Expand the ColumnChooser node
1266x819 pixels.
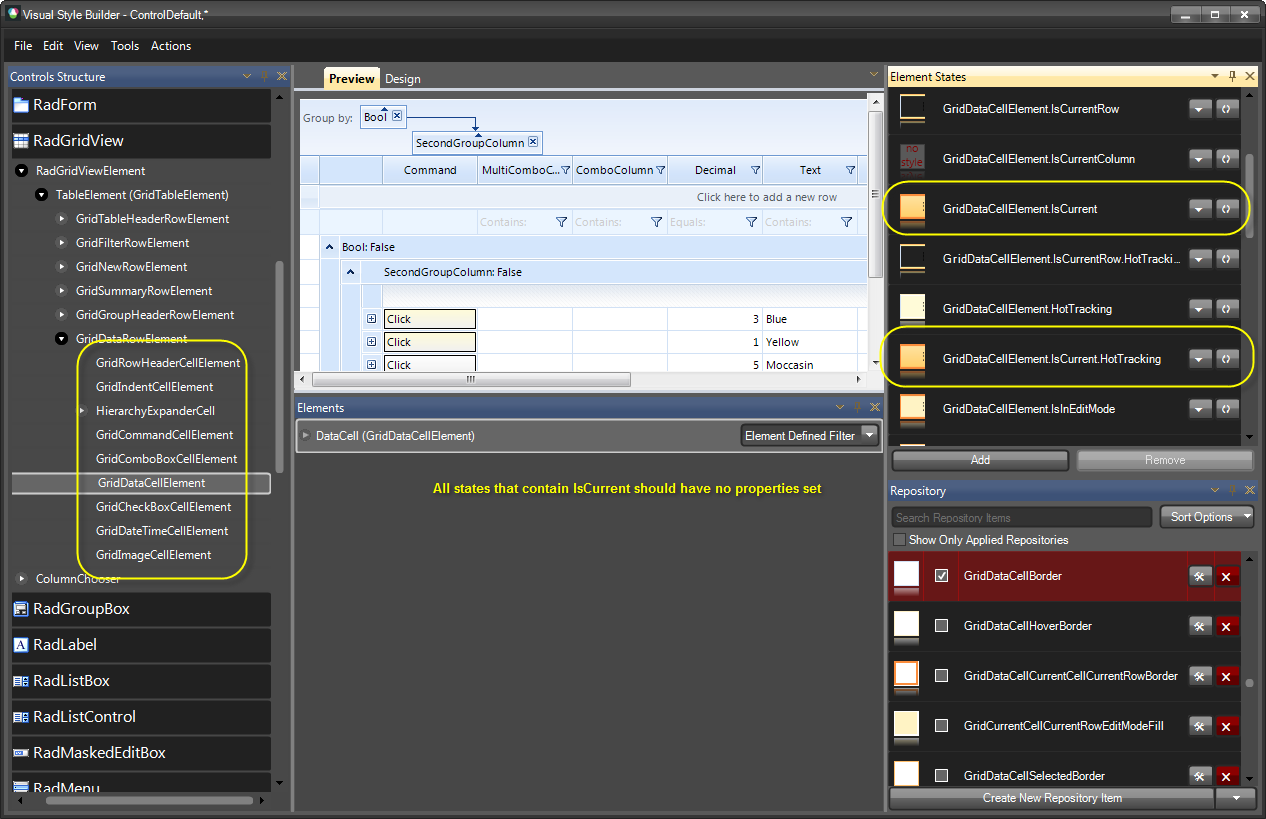pyautogui.click(x=21, y=579)
